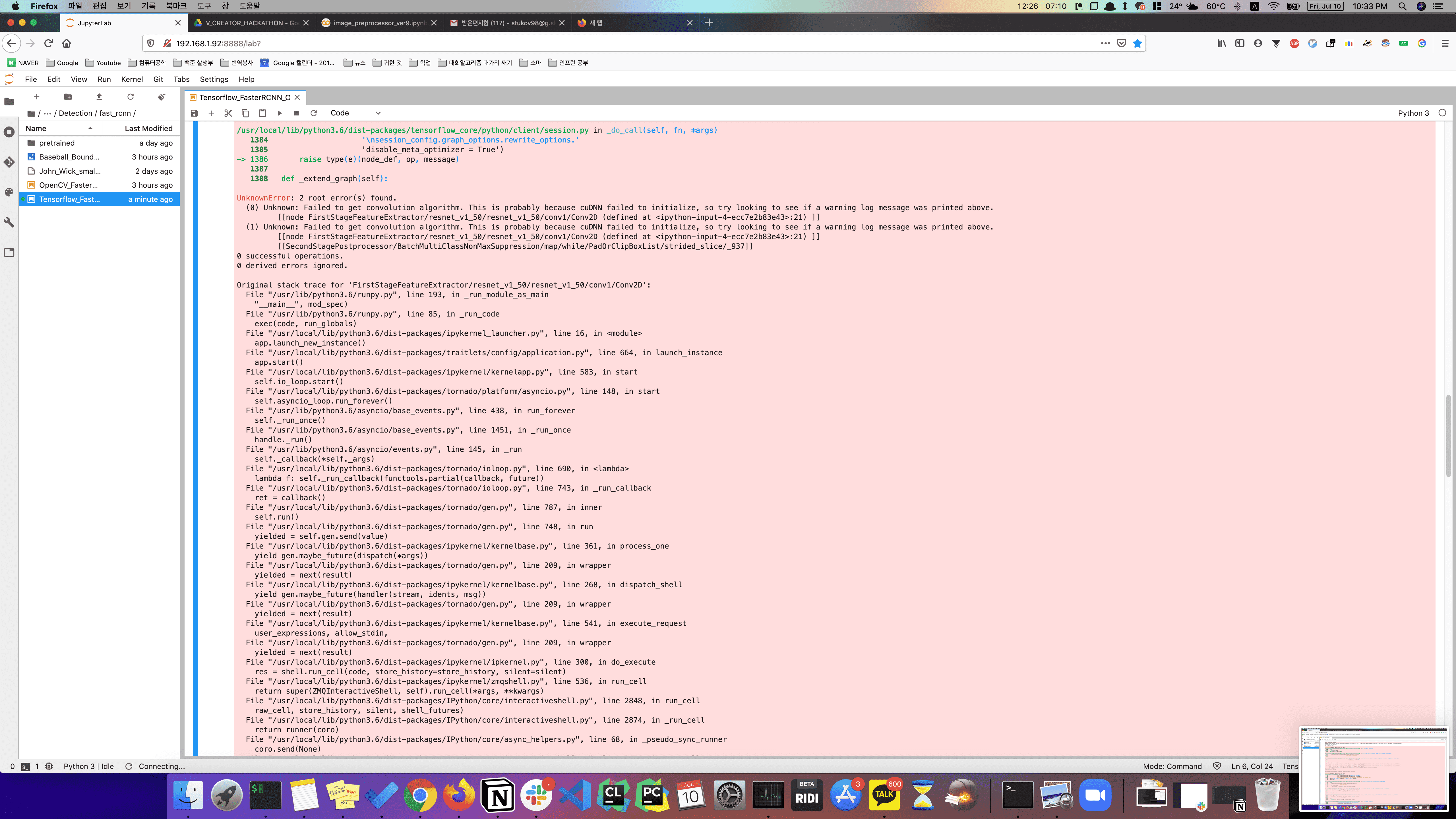Open the Code cell type dropdown
This screenshot has height=819, width=1456.
355,113
